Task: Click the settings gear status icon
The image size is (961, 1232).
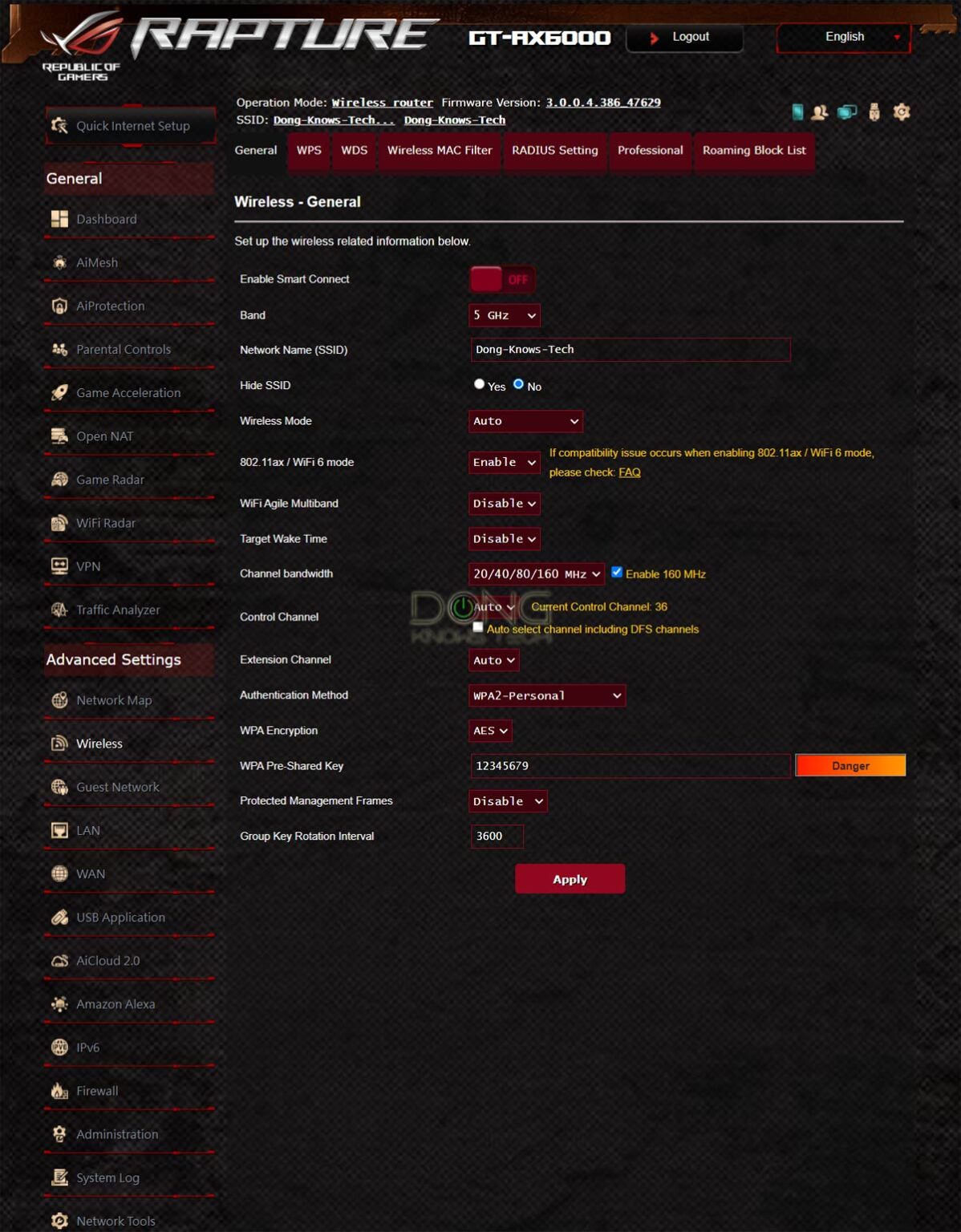Action: [x=902, y=112]
